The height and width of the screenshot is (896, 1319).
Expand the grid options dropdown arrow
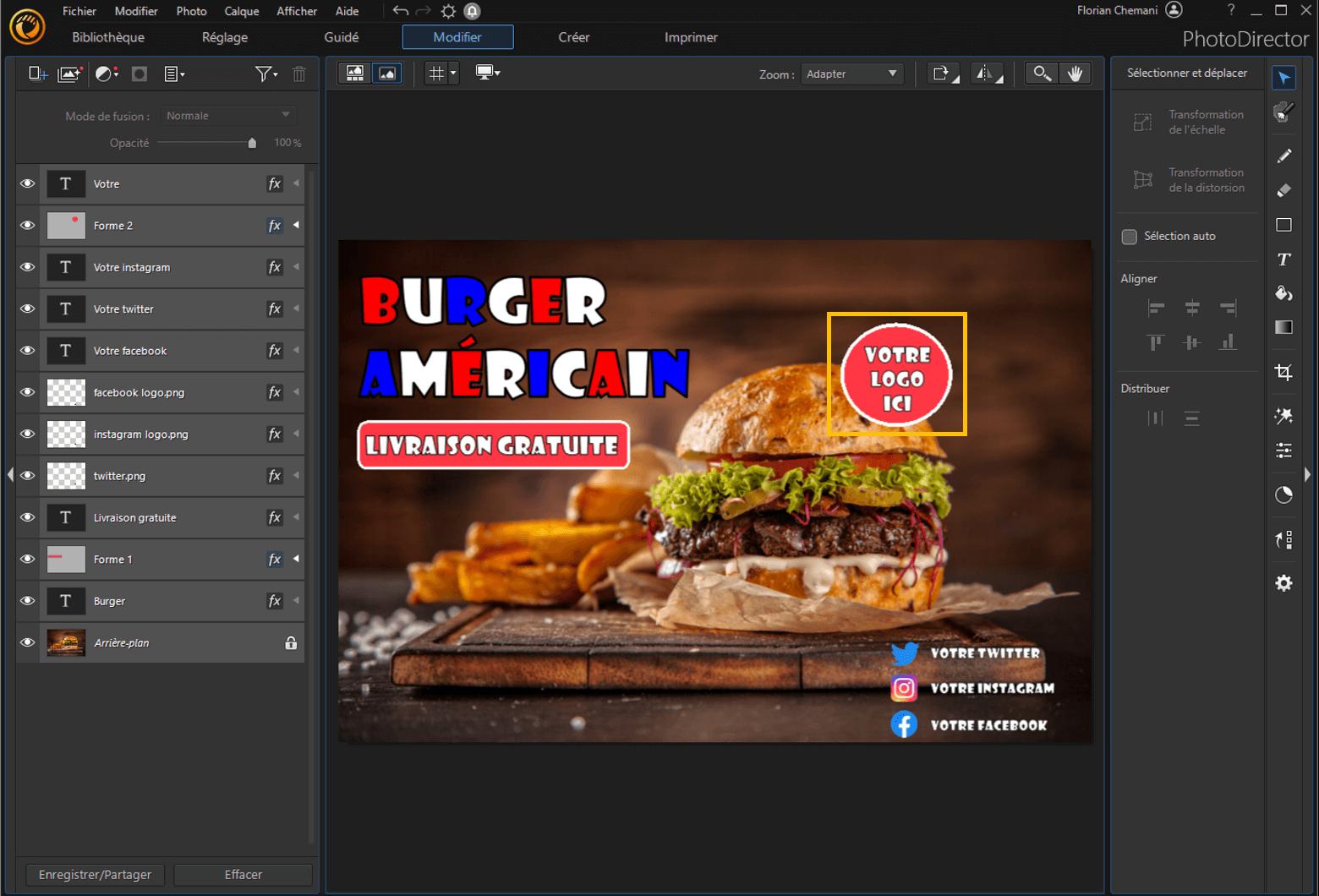click(452, 74)
